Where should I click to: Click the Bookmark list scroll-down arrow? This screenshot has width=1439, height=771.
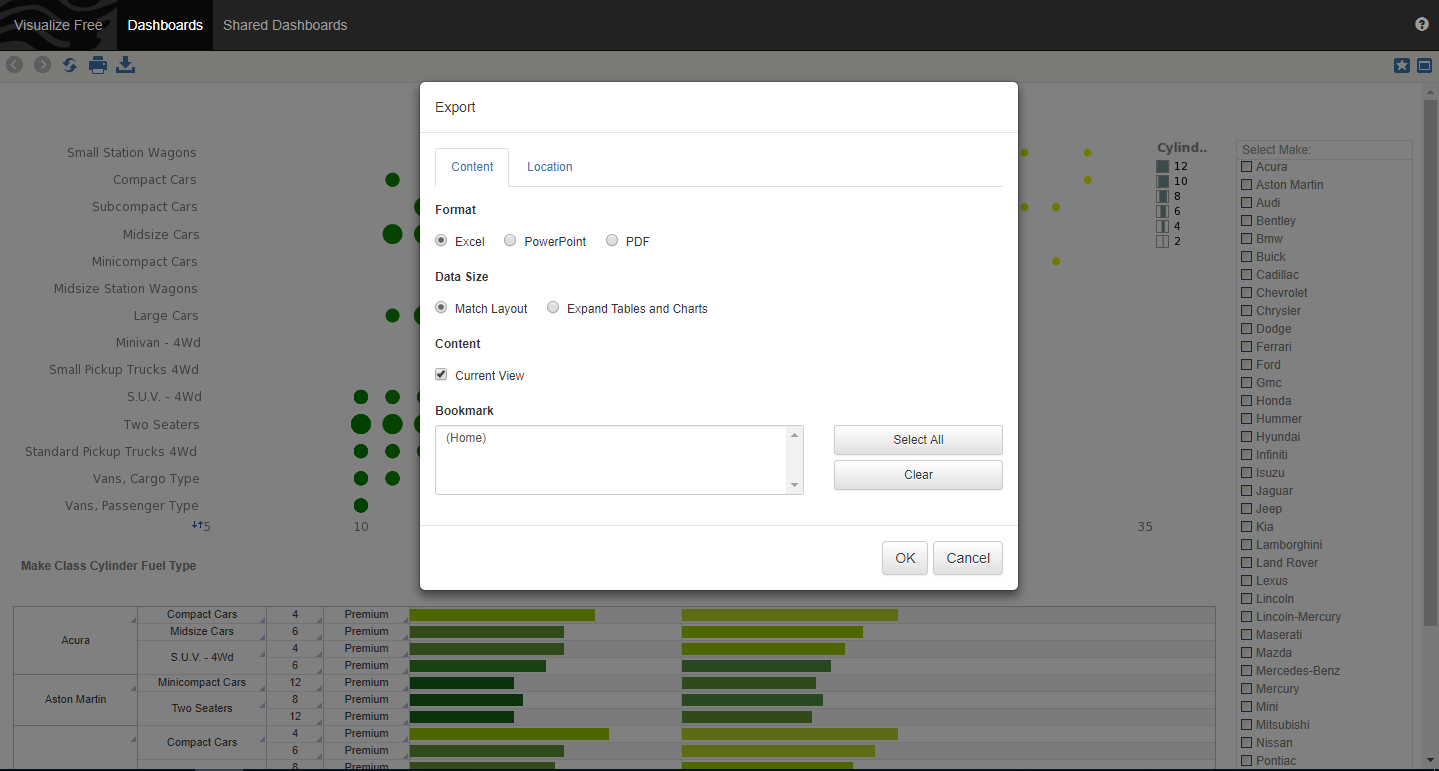point(795,486)
